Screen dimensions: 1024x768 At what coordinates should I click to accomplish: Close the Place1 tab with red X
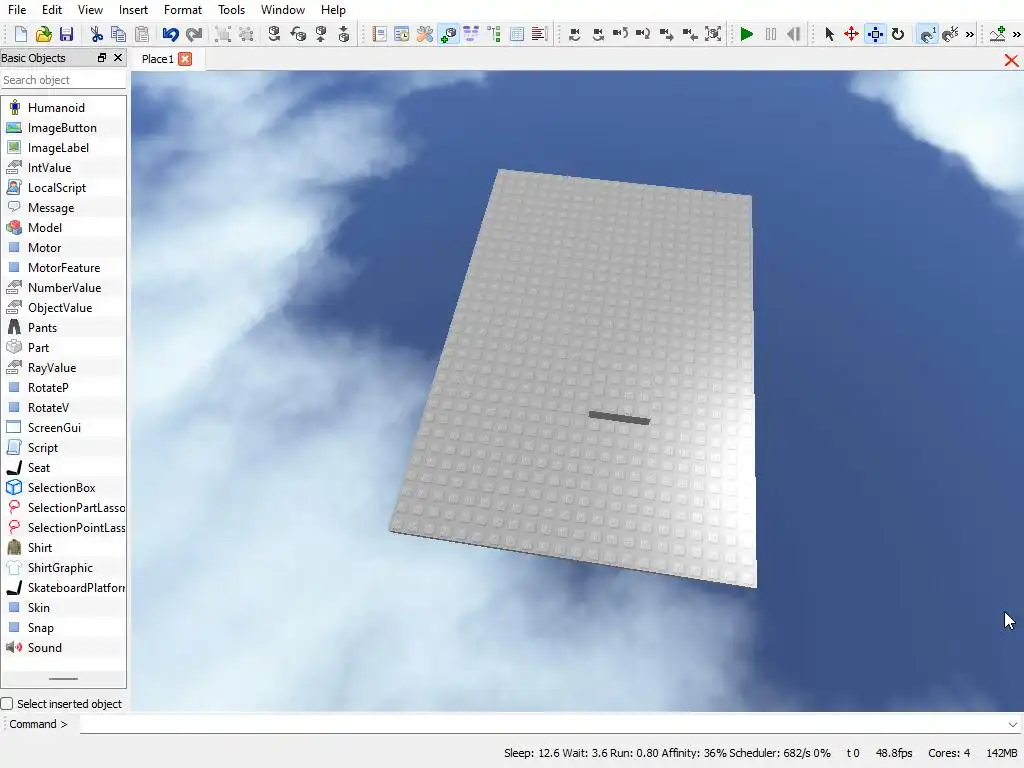point(185,59)
